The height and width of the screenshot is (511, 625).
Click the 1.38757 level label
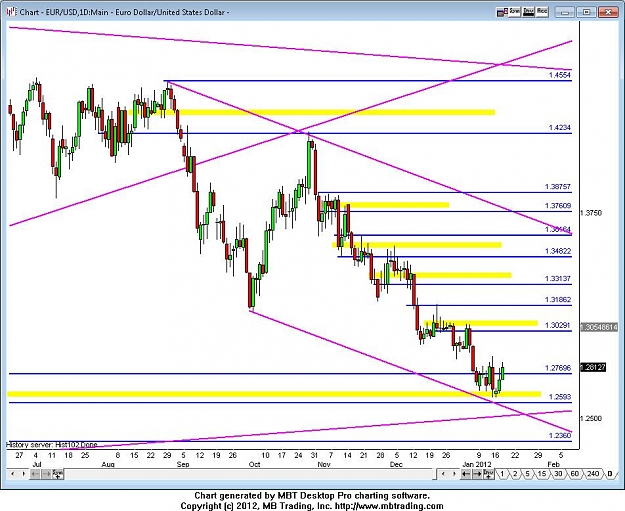tap(558, 187)
